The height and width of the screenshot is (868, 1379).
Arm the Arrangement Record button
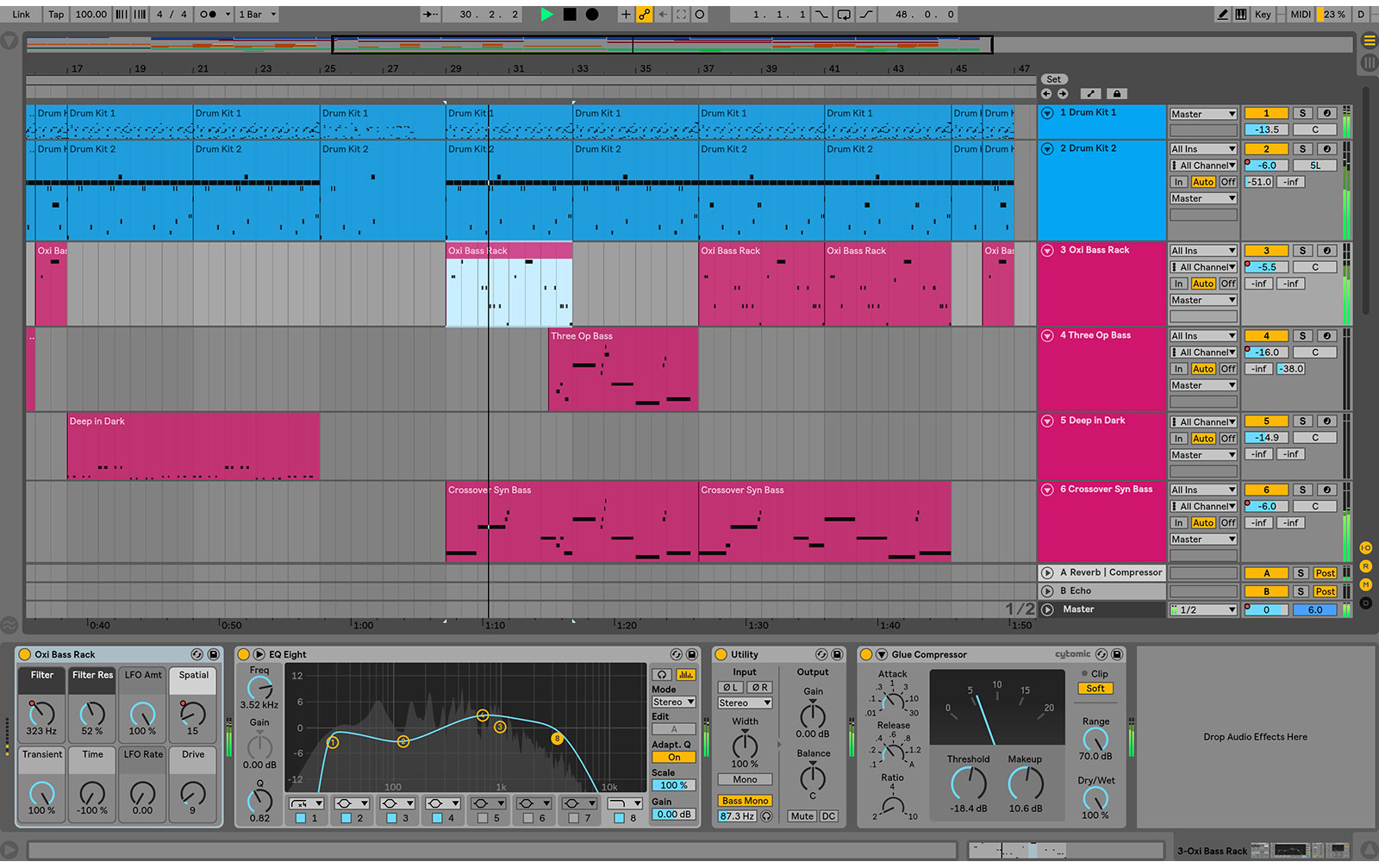click(592, 15)
